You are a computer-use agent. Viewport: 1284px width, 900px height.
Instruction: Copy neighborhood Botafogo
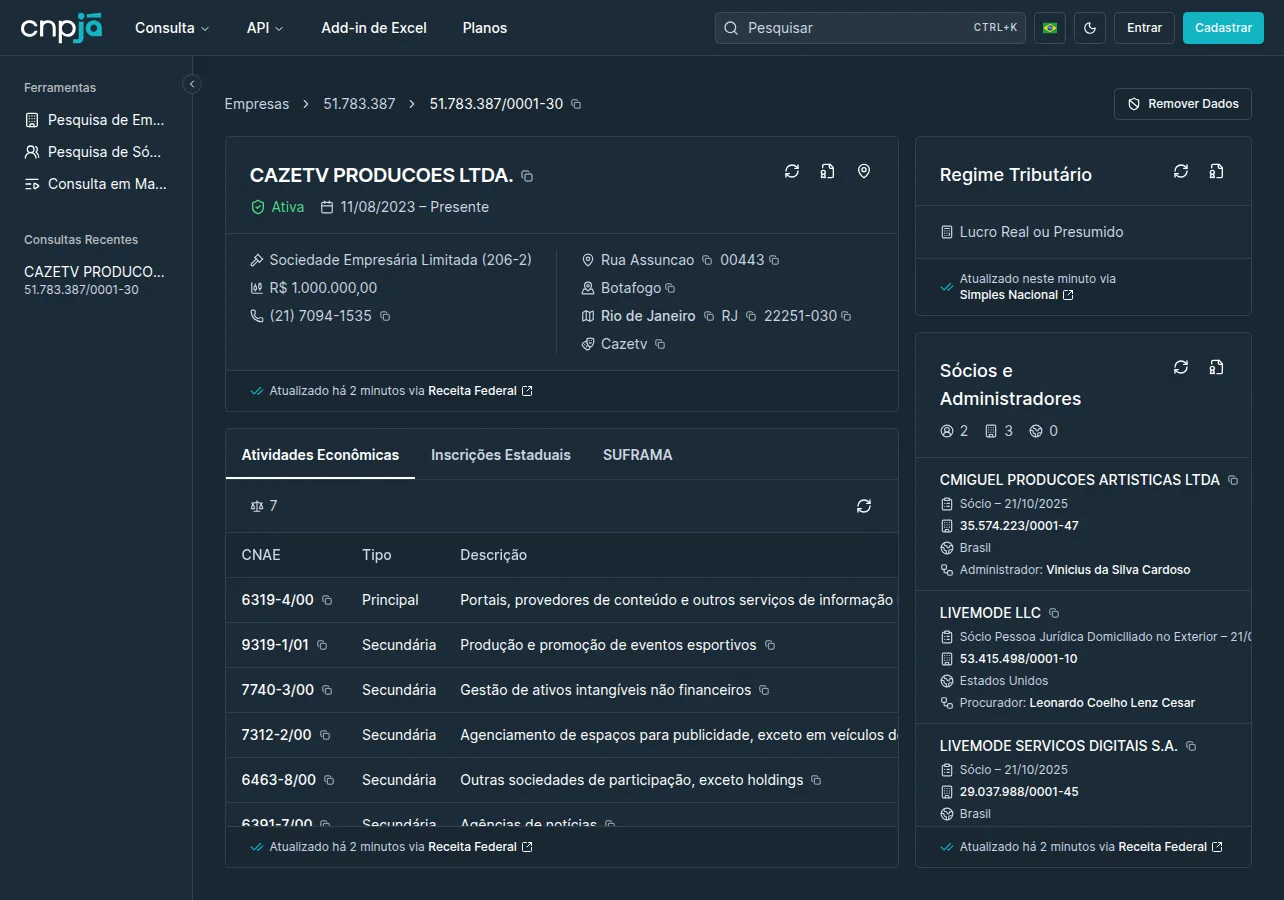coord(670,288)
